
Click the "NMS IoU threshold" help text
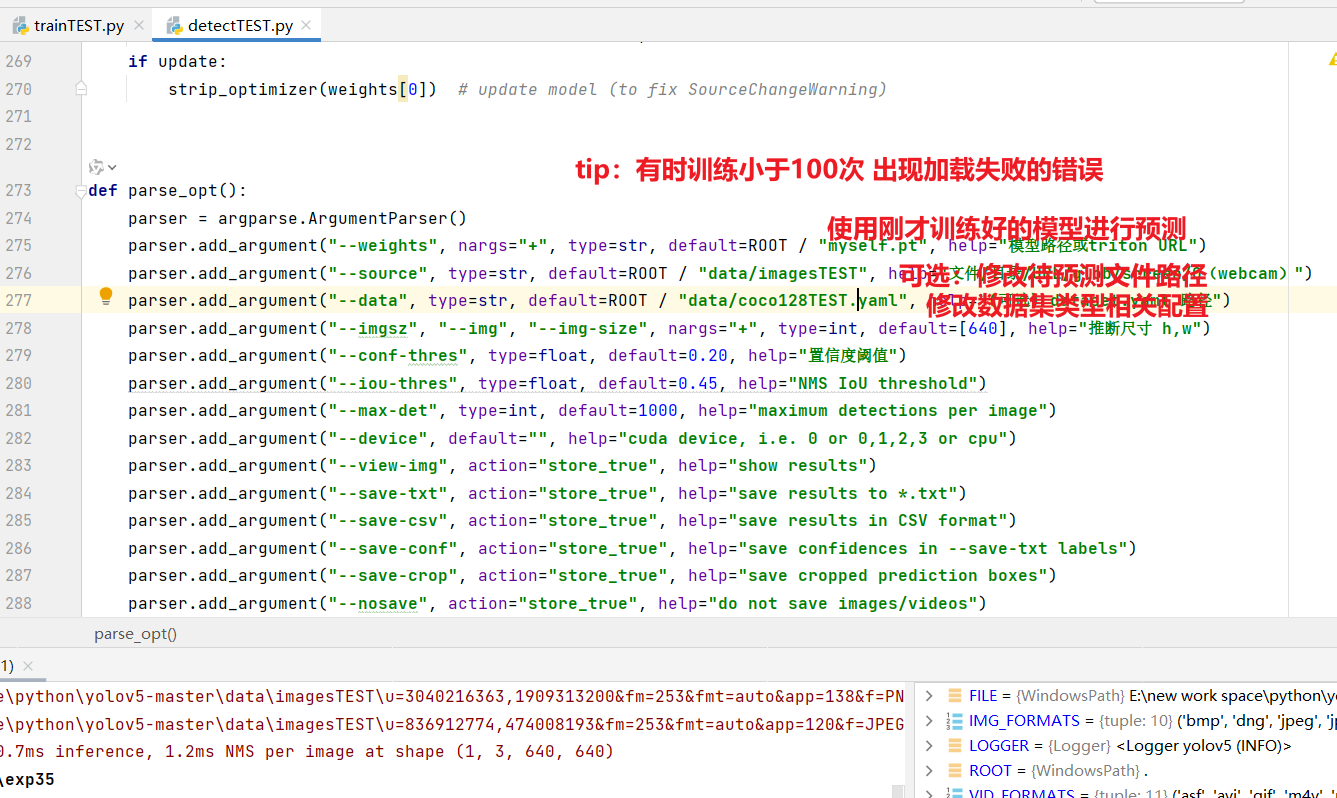[x=883, y=383]
